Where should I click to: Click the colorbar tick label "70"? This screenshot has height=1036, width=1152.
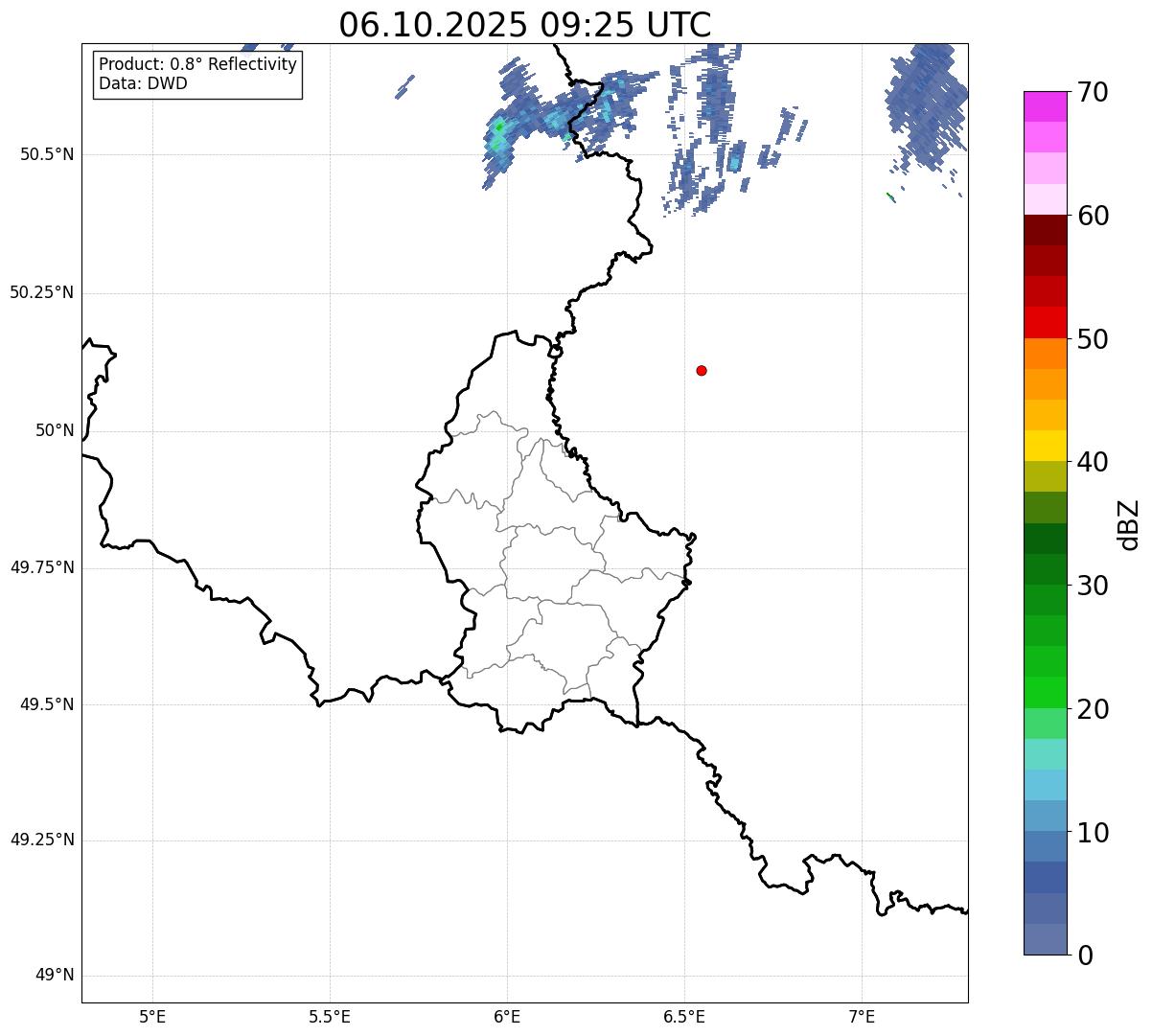tap(1093, 92)
